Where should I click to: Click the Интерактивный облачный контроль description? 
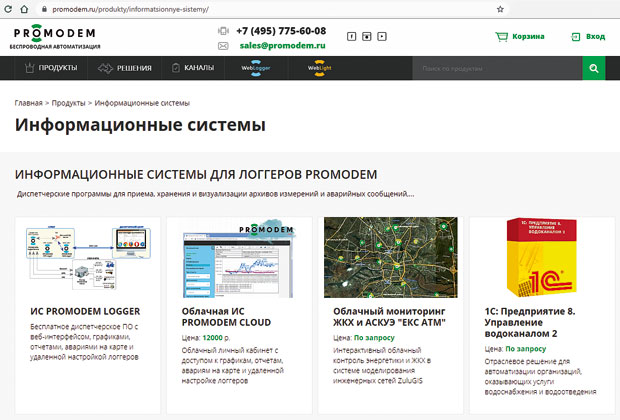tap(382, 365)
